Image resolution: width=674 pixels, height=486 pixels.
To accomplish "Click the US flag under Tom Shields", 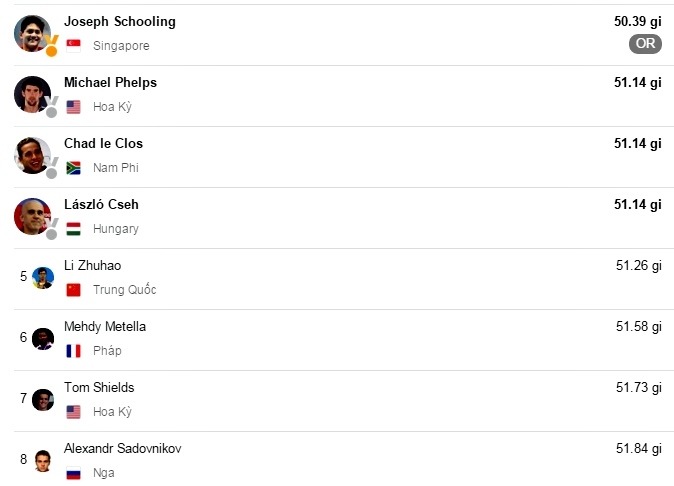I will 73,412.
